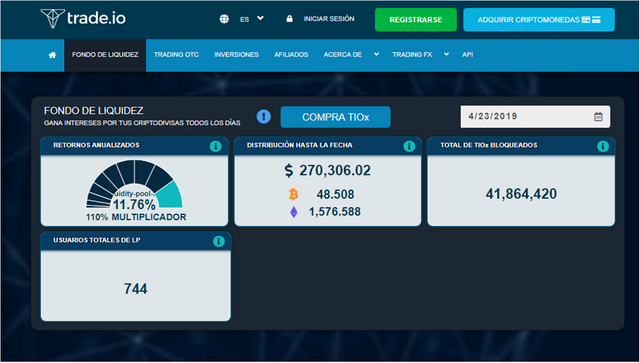Click the 1,576.588 Ethereum amount
Viewport: 640px width, 363px height.
334,212
